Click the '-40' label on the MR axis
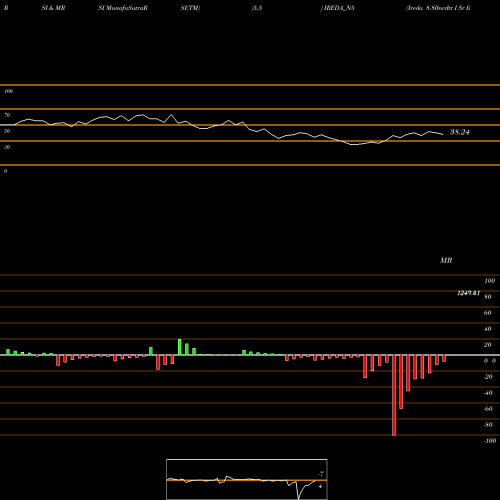The width and height of the screenshot is (500, 500). (488, 393)
